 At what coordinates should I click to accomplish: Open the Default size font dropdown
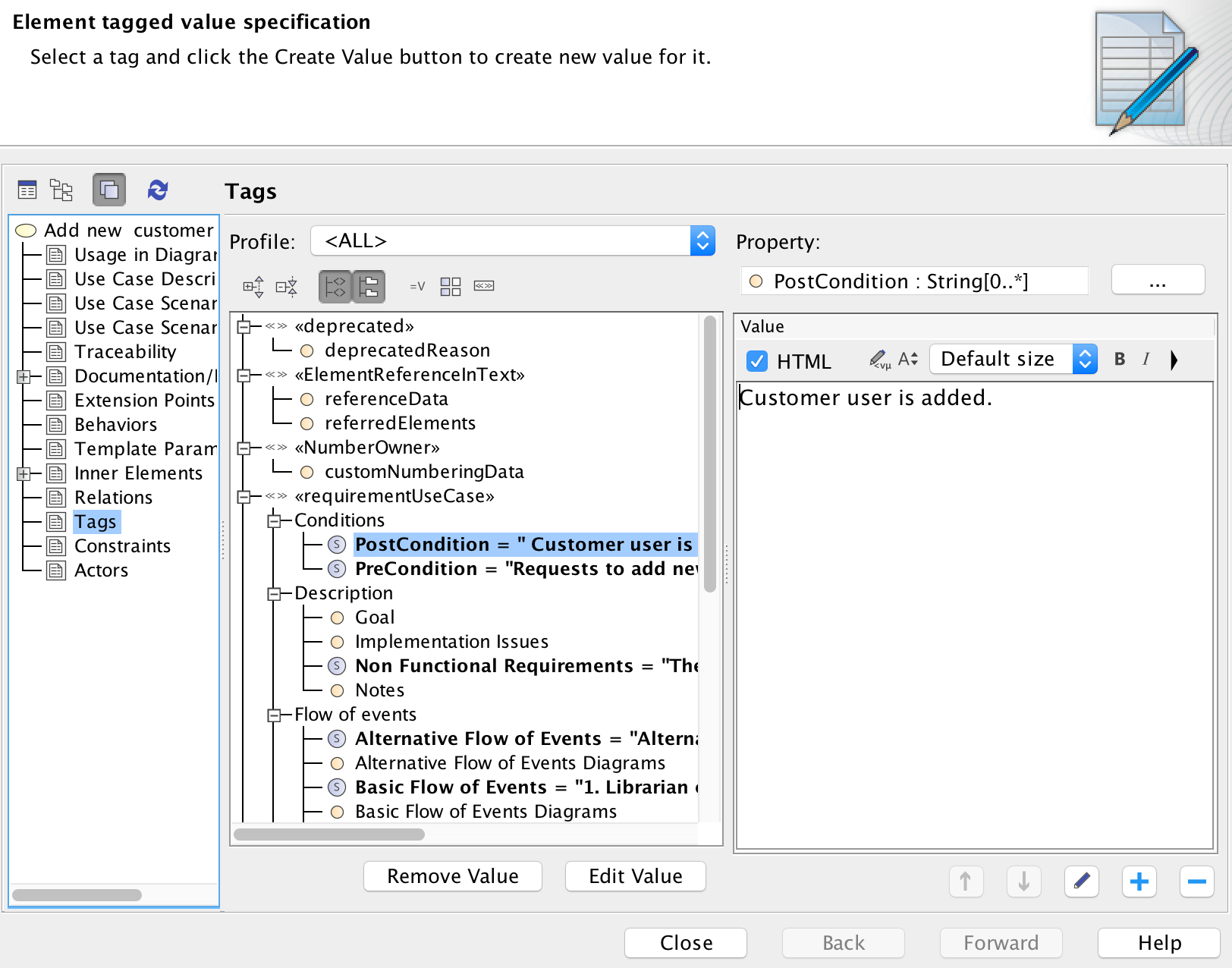(1013, 360)
